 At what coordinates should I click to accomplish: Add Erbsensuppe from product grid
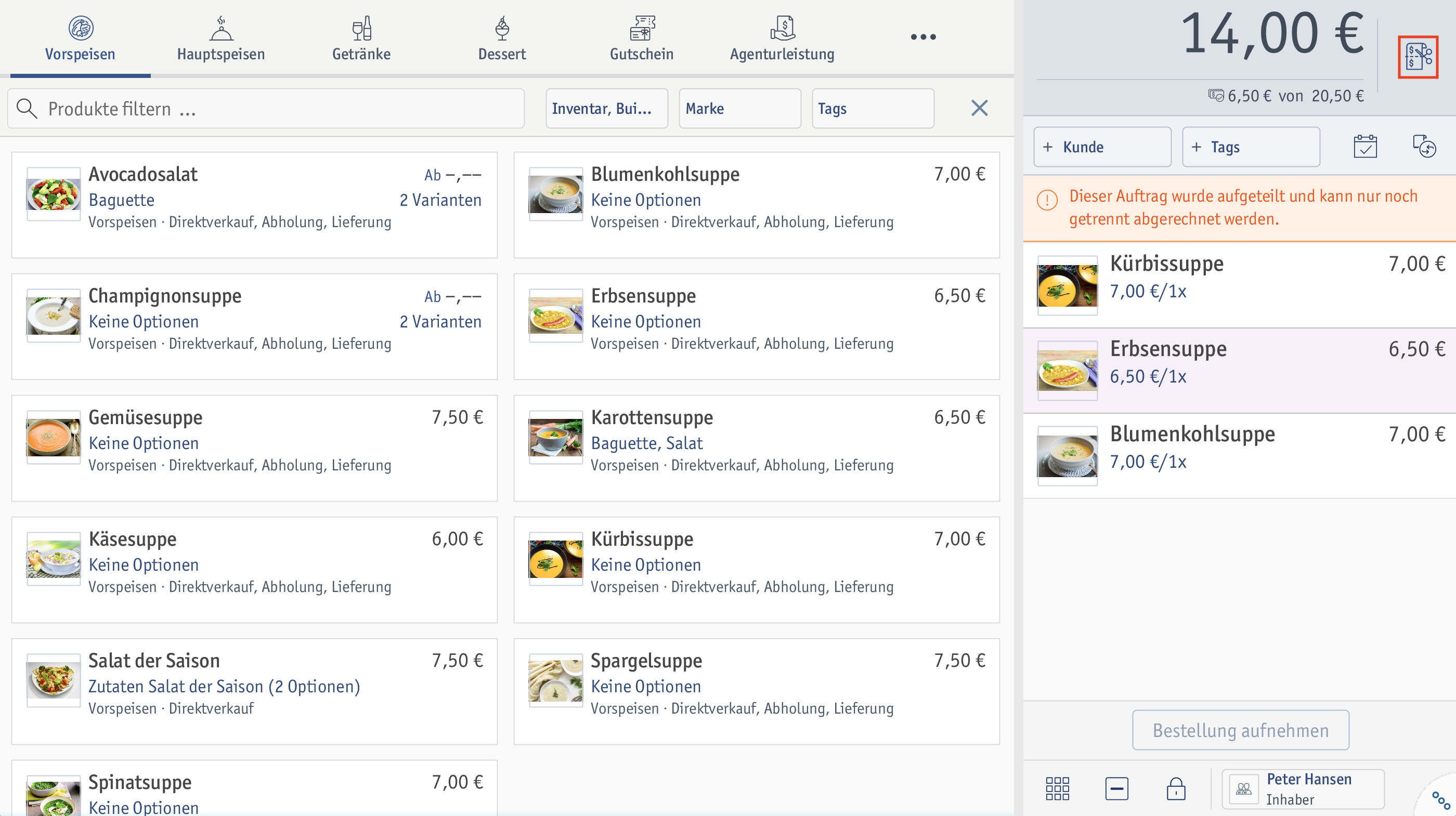756,326
